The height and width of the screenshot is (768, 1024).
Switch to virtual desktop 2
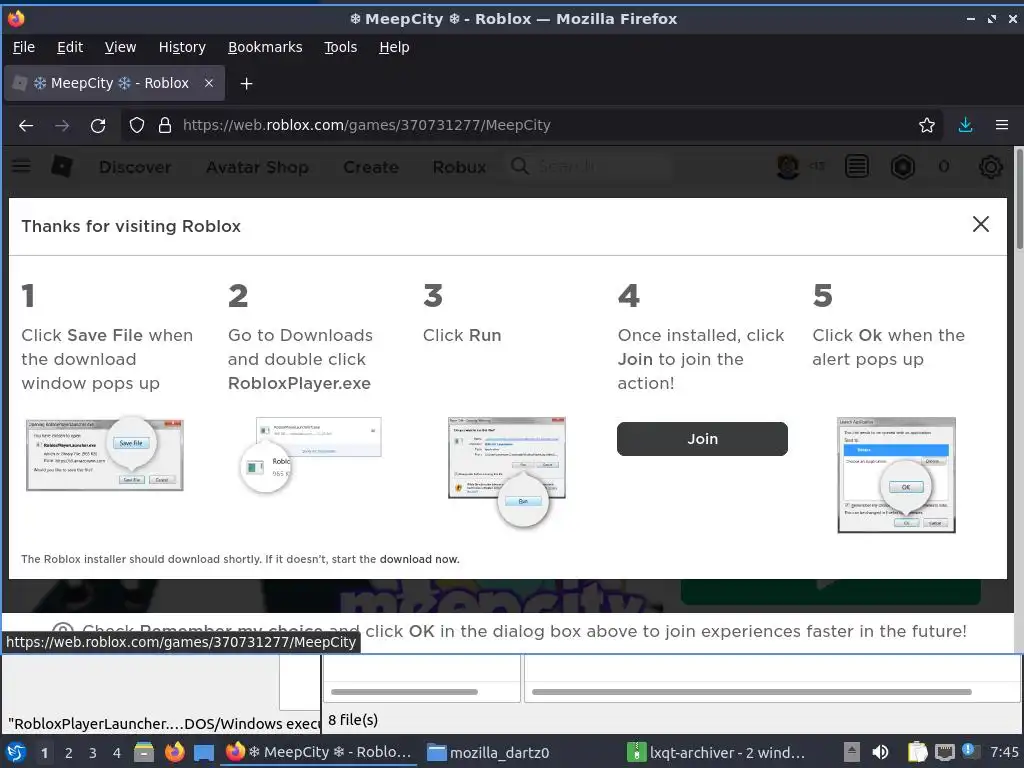tap(69, 753)
